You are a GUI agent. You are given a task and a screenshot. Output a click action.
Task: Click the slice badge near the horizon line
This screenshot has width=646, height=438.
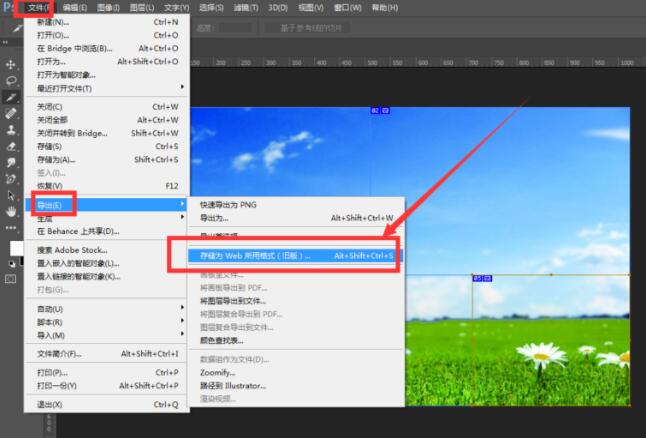point(482,279)
